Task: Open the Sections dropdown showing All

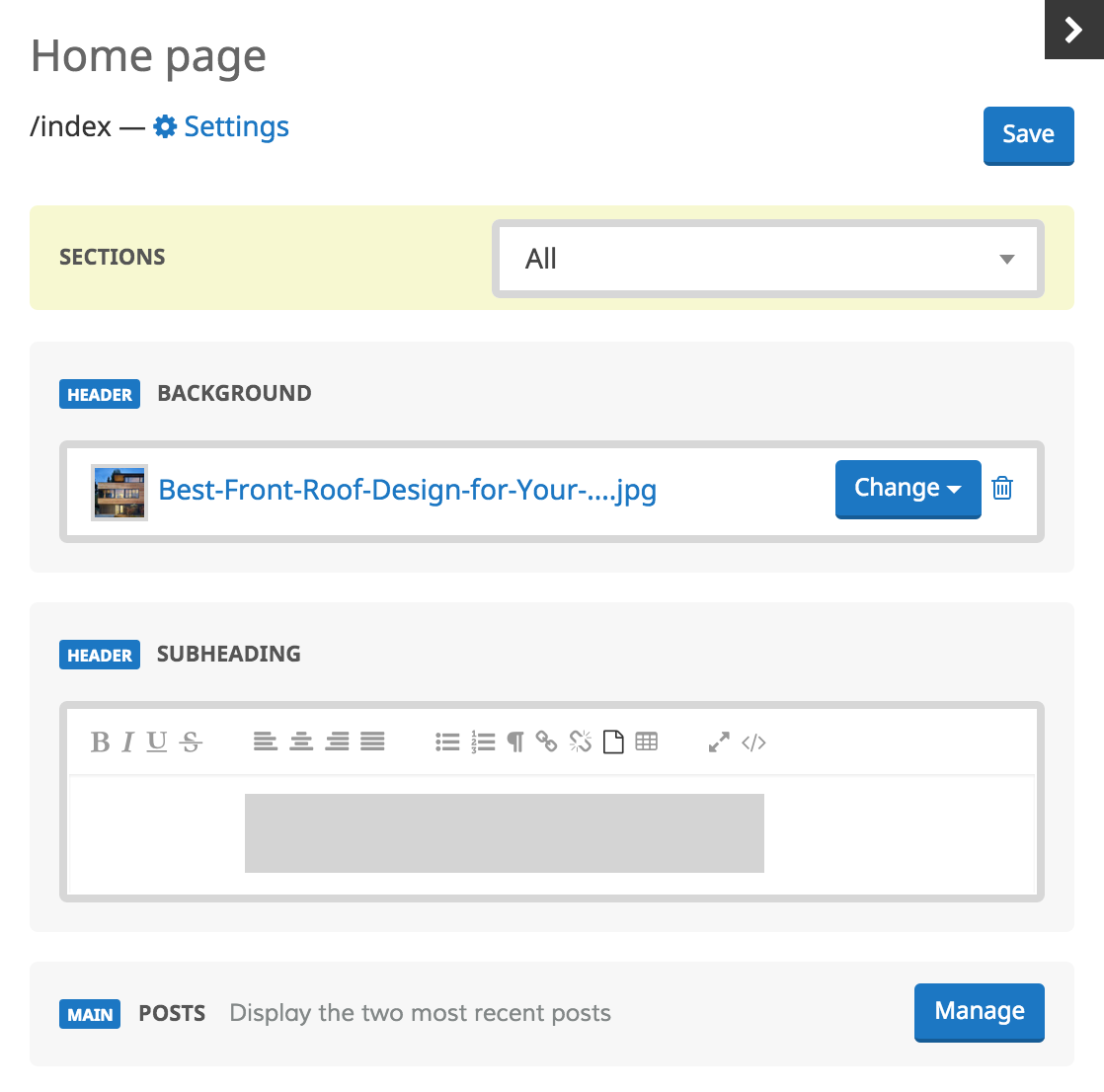Action: coord(768,259)
